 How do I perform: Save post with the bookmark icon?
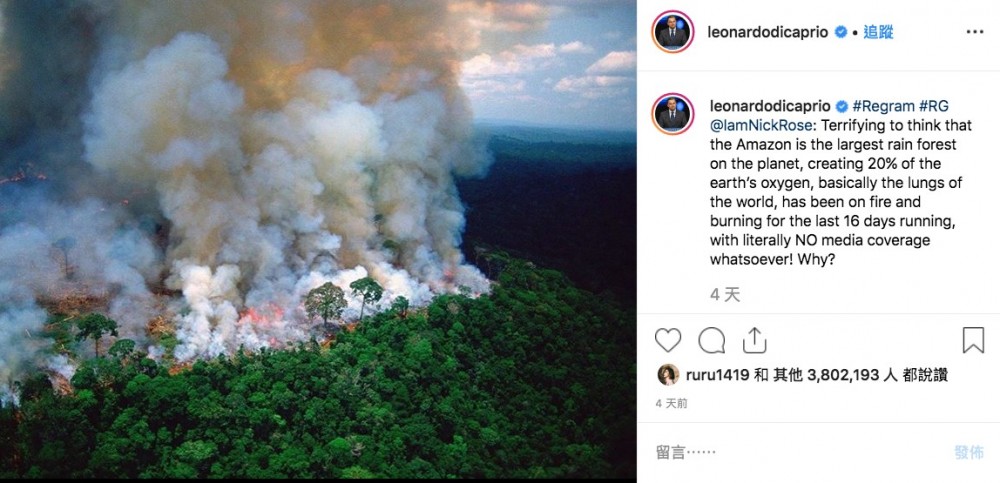[x=973, y=341]
